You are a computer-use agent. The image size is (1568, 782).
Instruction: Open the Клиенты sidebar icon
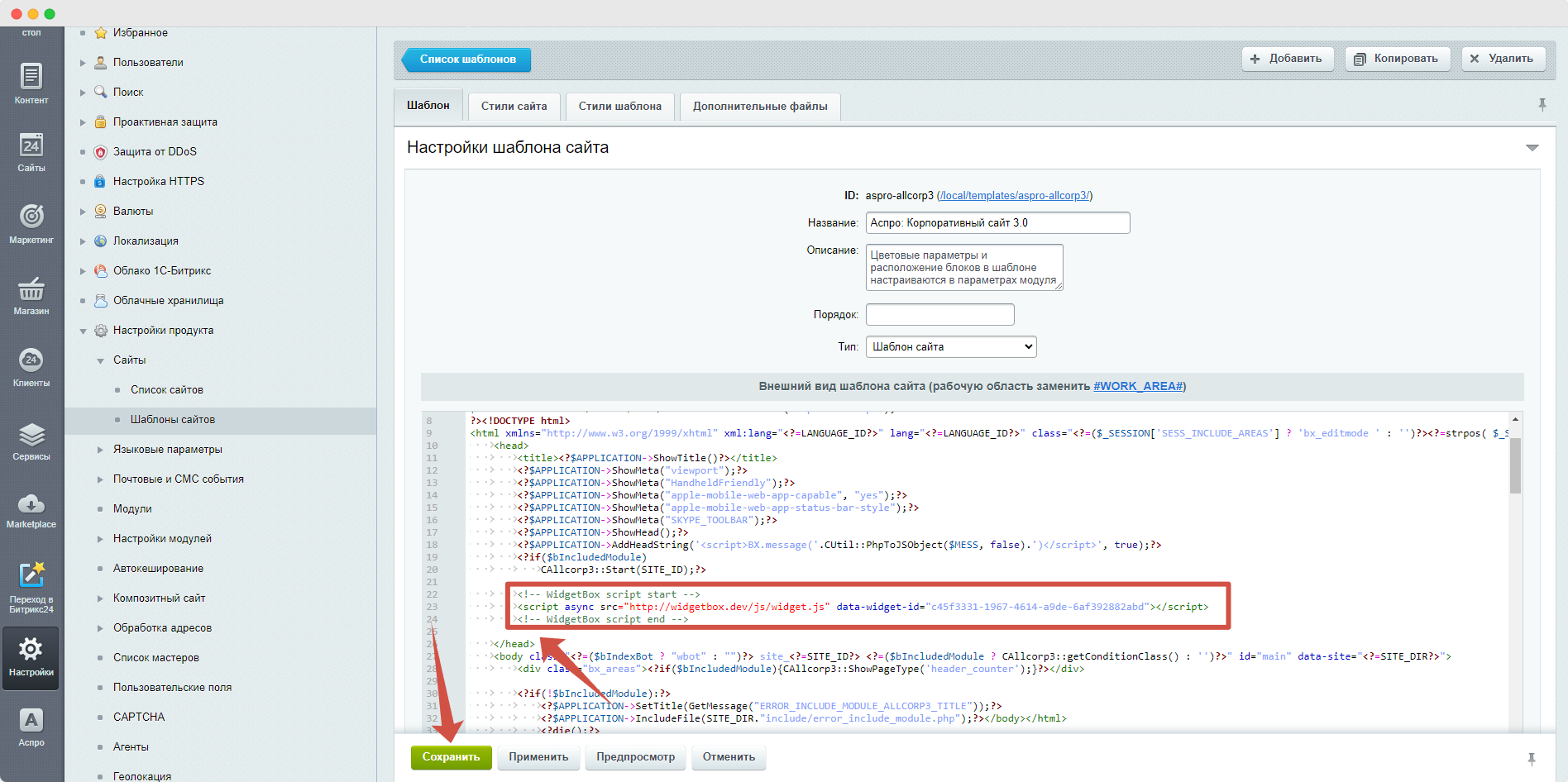(31, 367)
